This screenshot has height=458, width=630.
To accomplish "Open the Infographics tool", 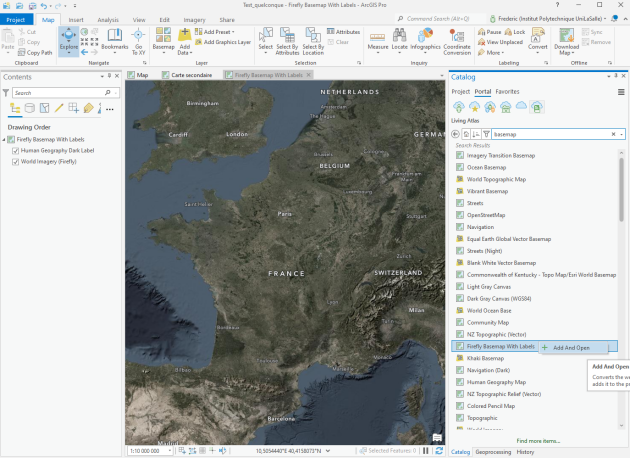I will (425, 41).
